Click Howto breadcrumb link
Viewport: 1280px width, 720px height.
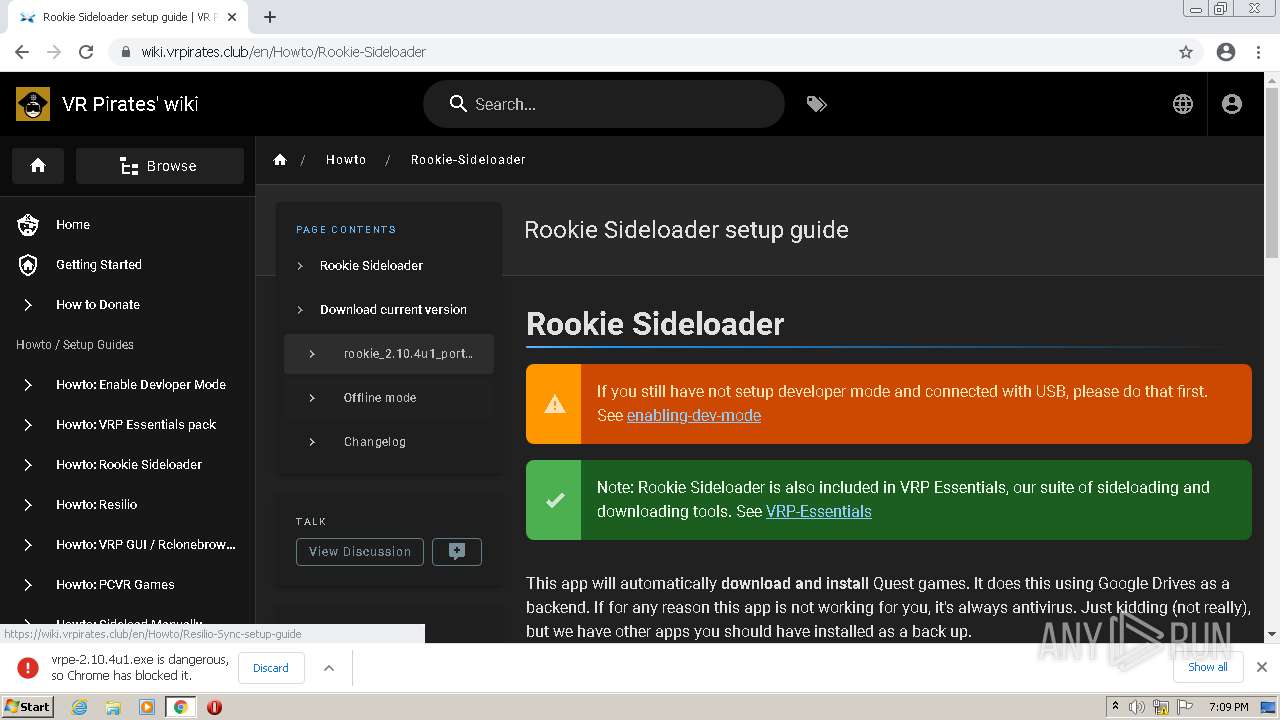[346, 159]
